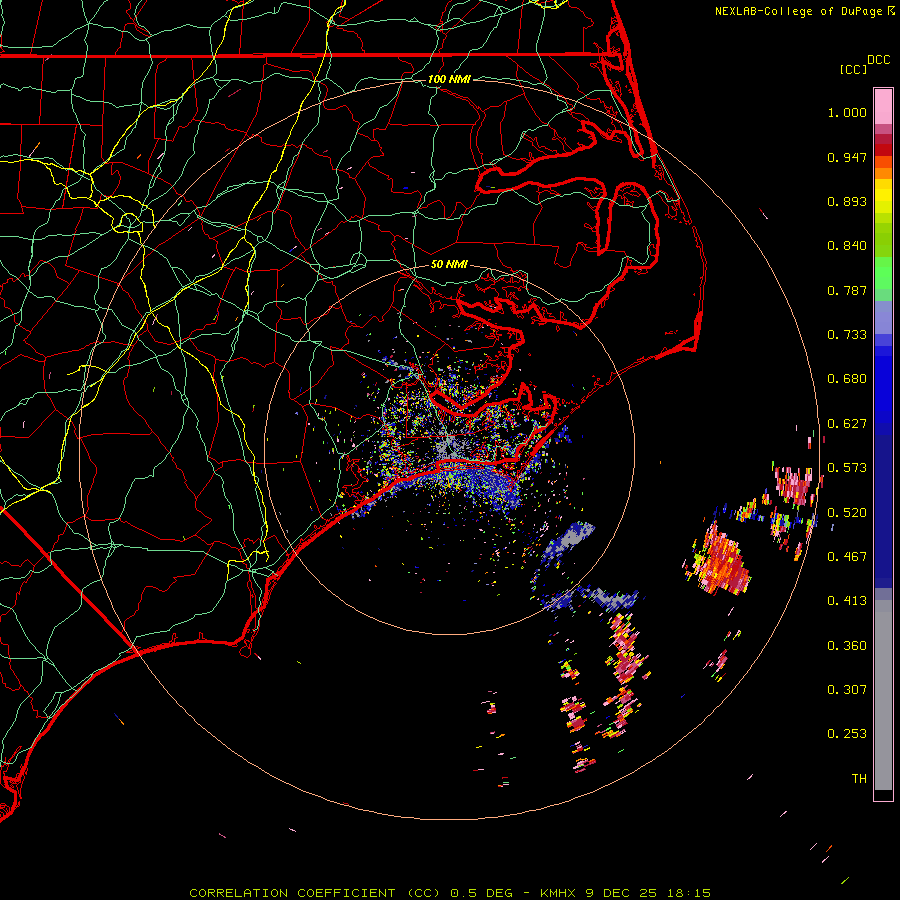Click the large orange-red echo near the eastern range ring

point(719,560)
